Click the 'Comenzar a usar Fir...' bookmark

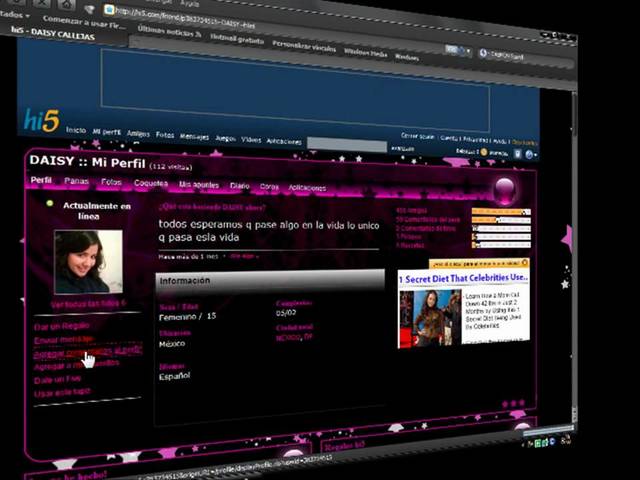(x=84, y=22)
